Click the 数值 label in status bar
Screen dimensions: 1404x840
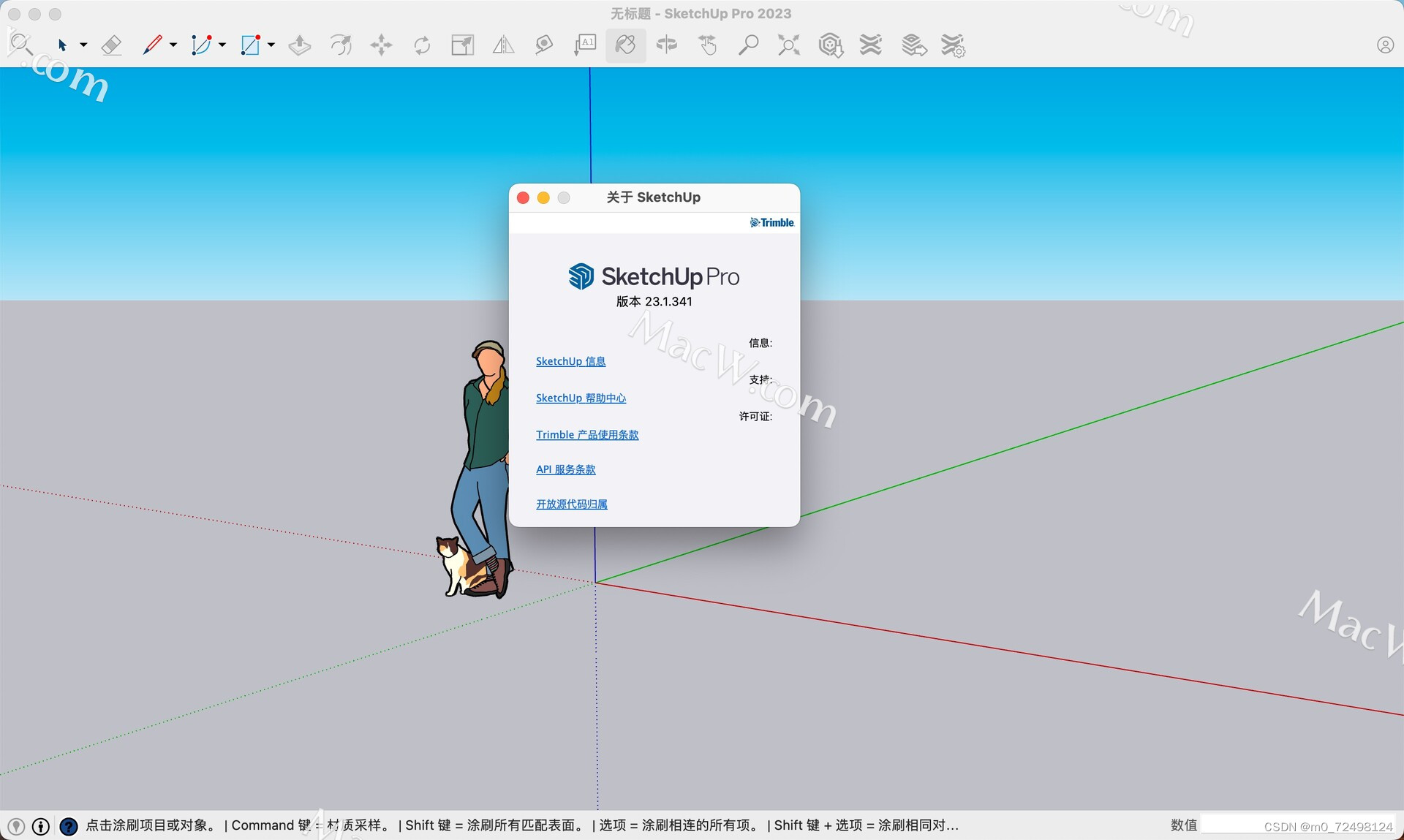1184,825
